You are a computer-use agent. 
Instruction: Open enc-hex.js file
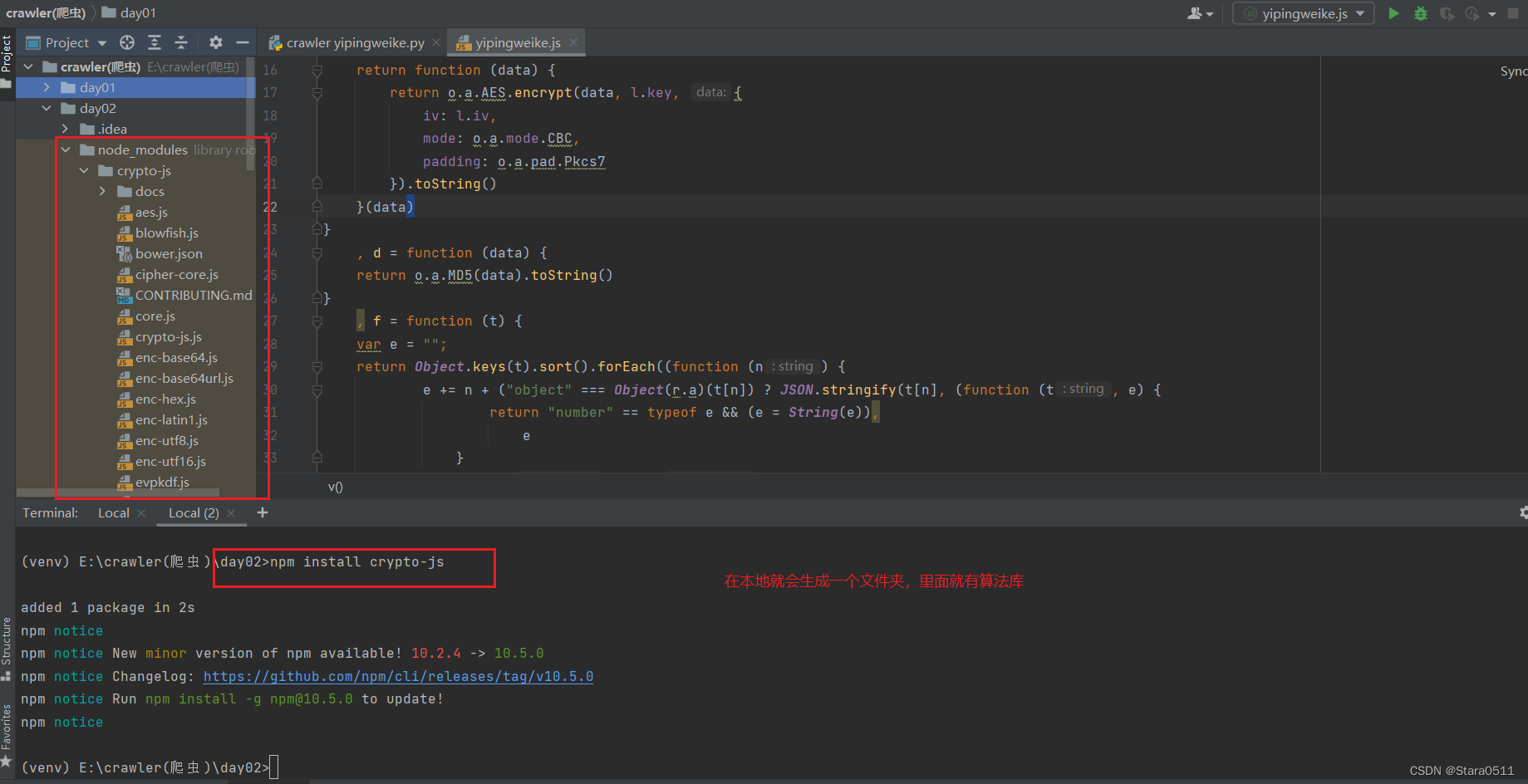pyautogui.click(x=165, y=399)
